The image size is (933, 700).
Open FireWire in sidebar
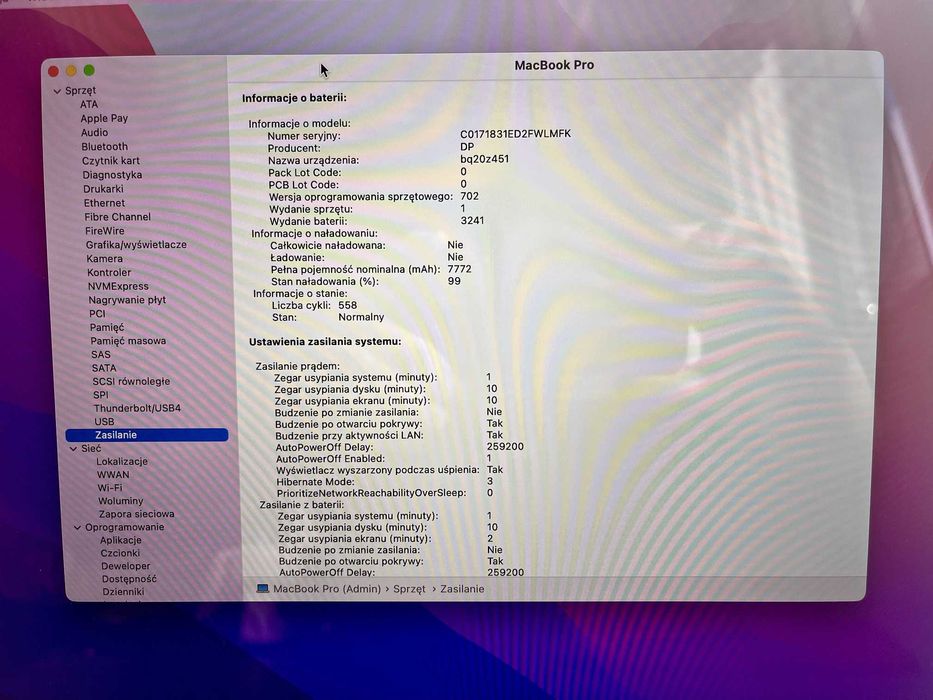coord(105,231)
